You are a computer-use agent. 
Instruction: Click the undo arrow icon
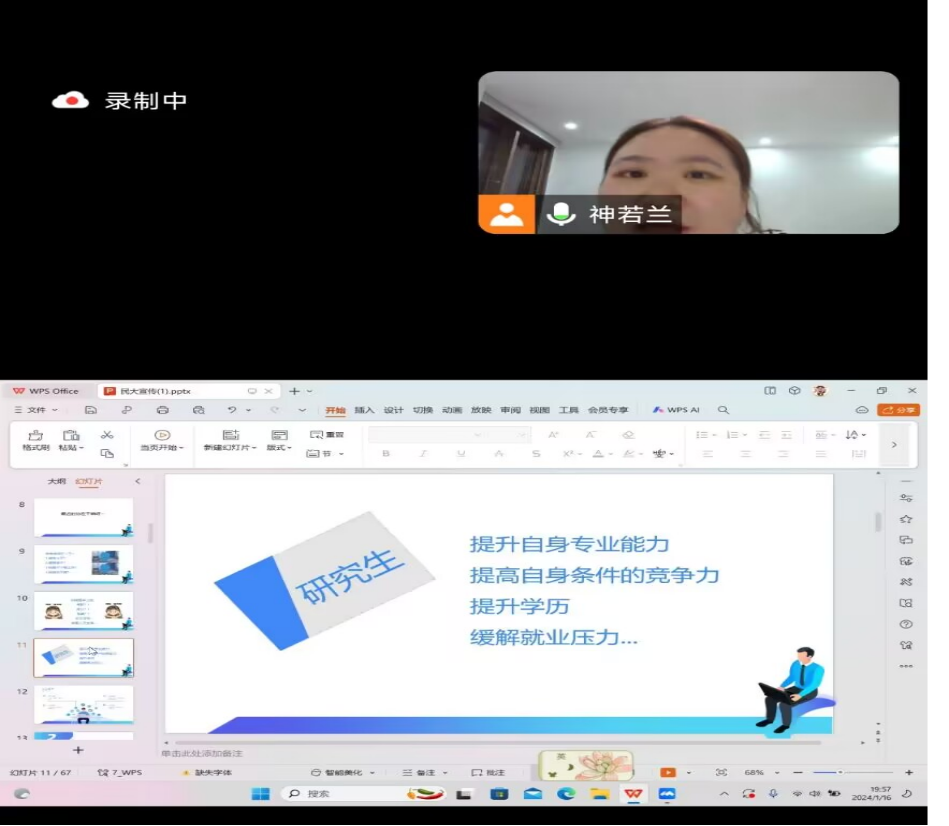click(232, 410)
